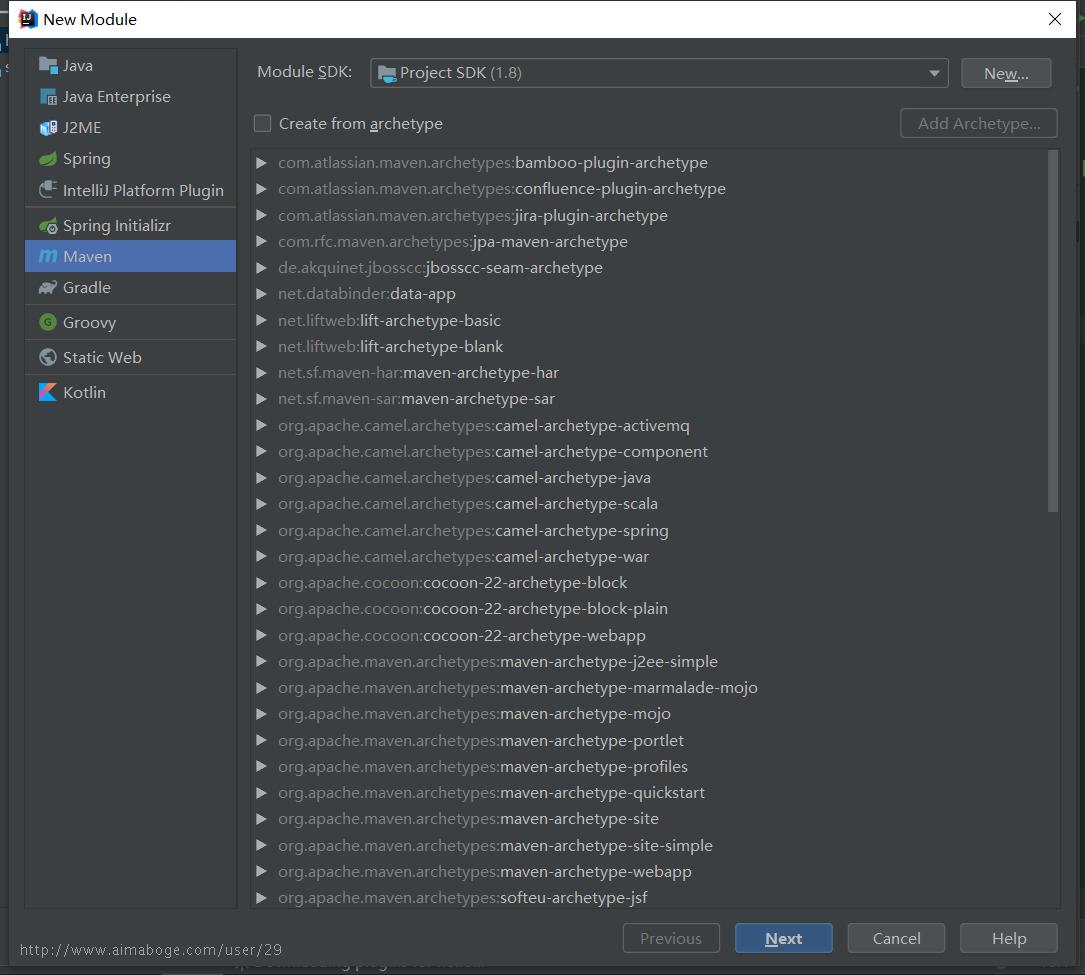The image size is (1085, 975).
Task: Expand confluence-plugin-archetype entry
Action: (x=261, y=188)
